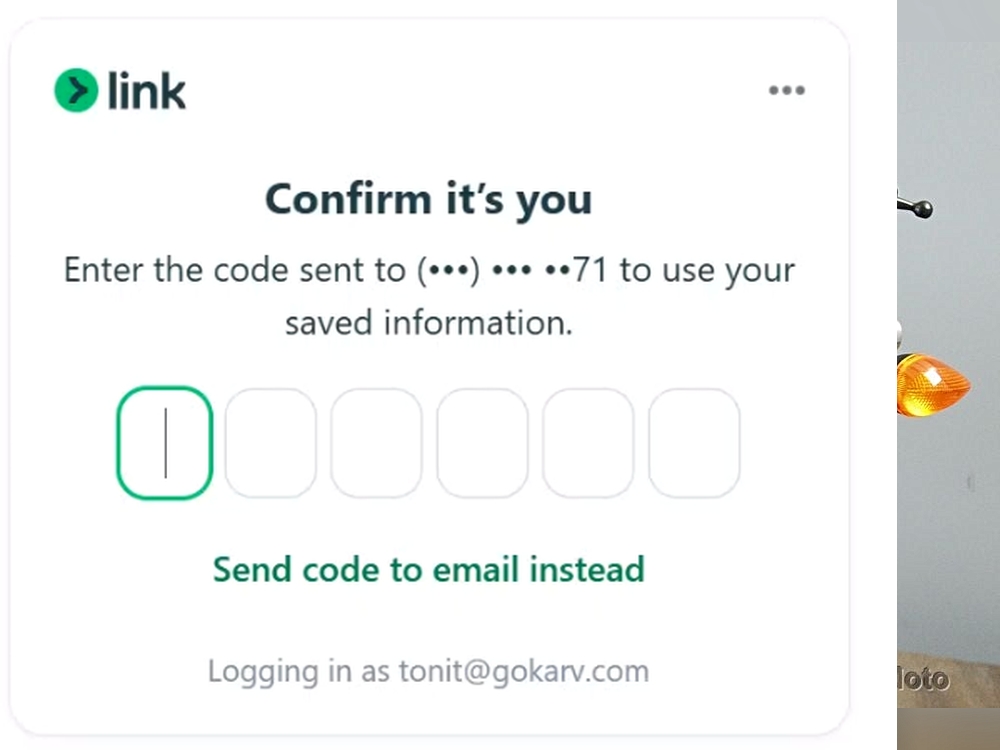The width and height of the screenshot is (1000, 750).
Task: Focus the sixth and last code digit box
Action: pyautogui.click(x=694, y=443)
